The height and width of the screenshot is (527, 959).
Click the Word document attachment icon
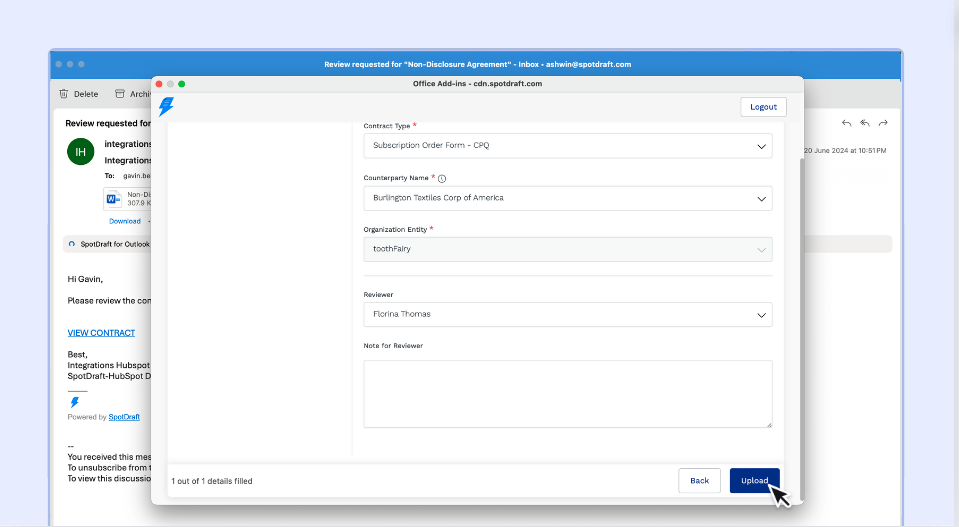click(113, 198)
